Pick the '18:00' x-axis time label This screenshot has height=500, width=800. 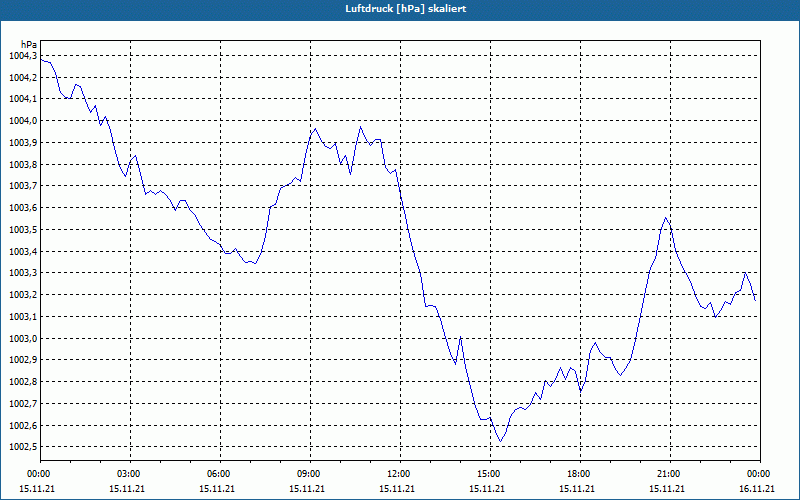click(x=578, y=474)
